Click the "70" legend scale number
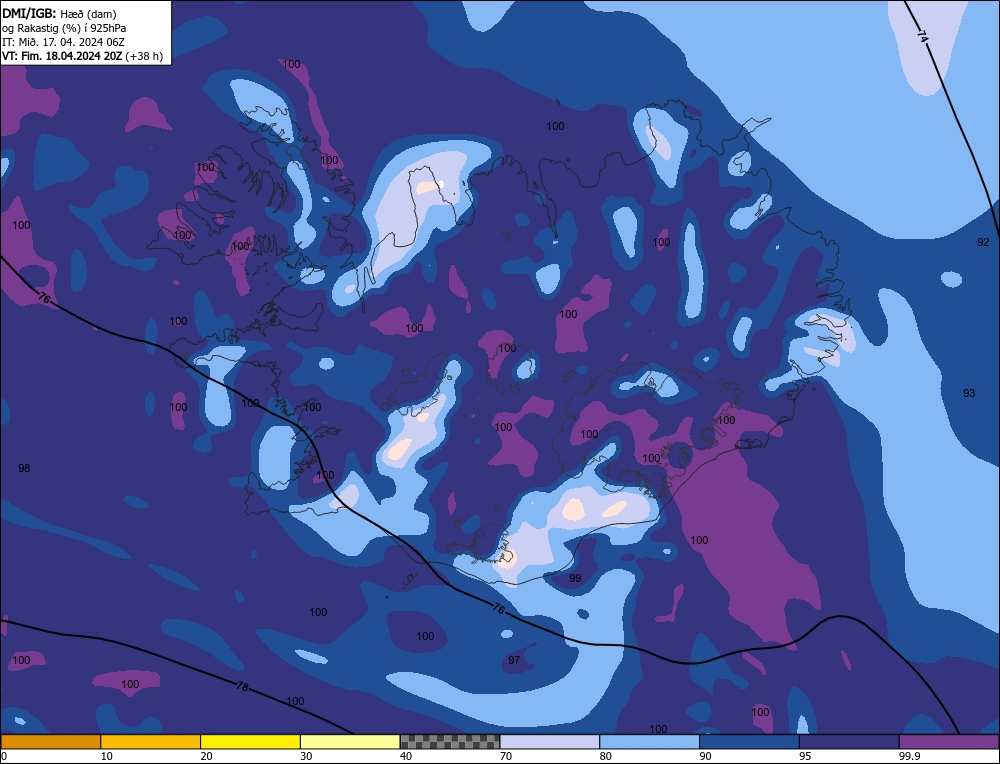 click(506, 756)
